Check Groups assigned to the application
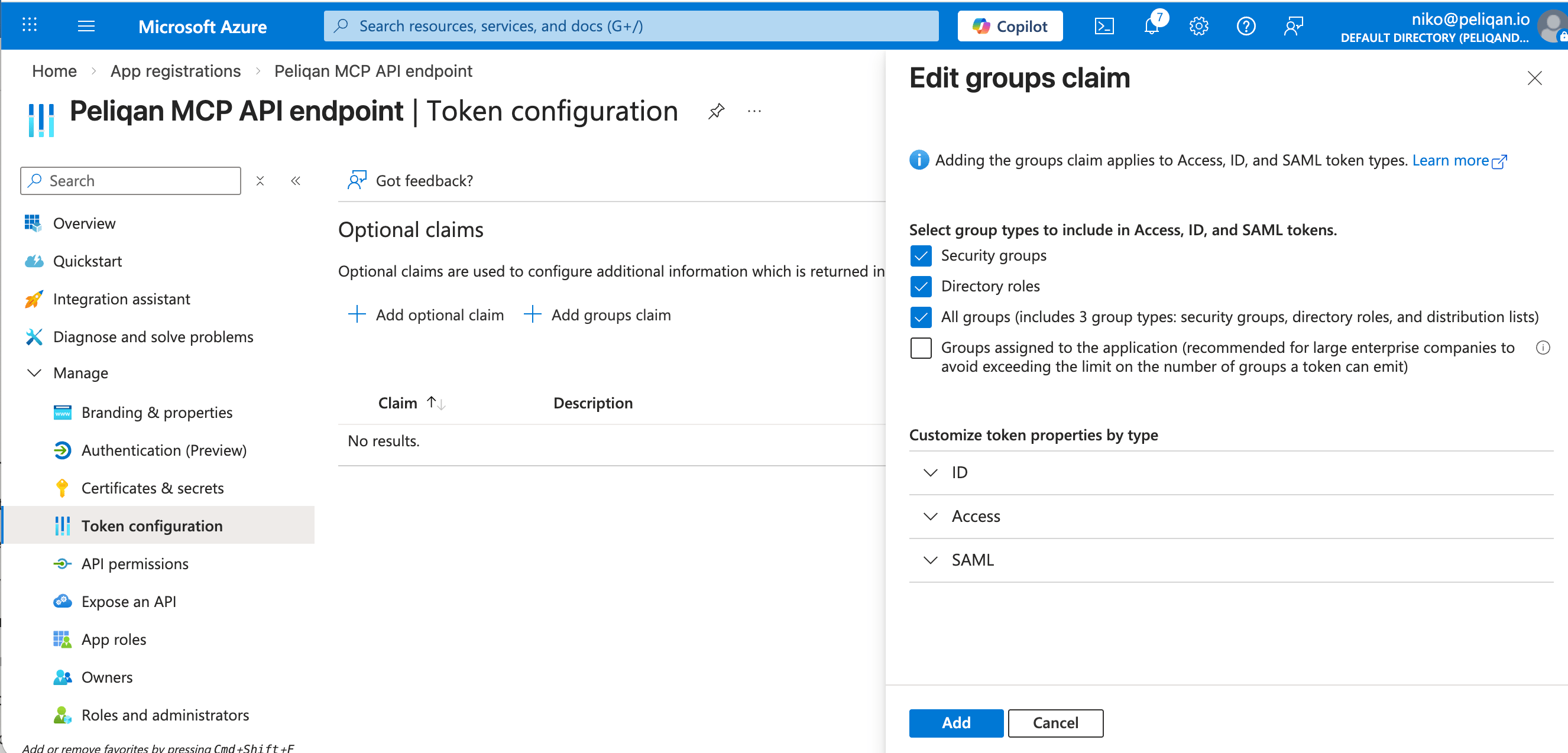 [921, 348]
